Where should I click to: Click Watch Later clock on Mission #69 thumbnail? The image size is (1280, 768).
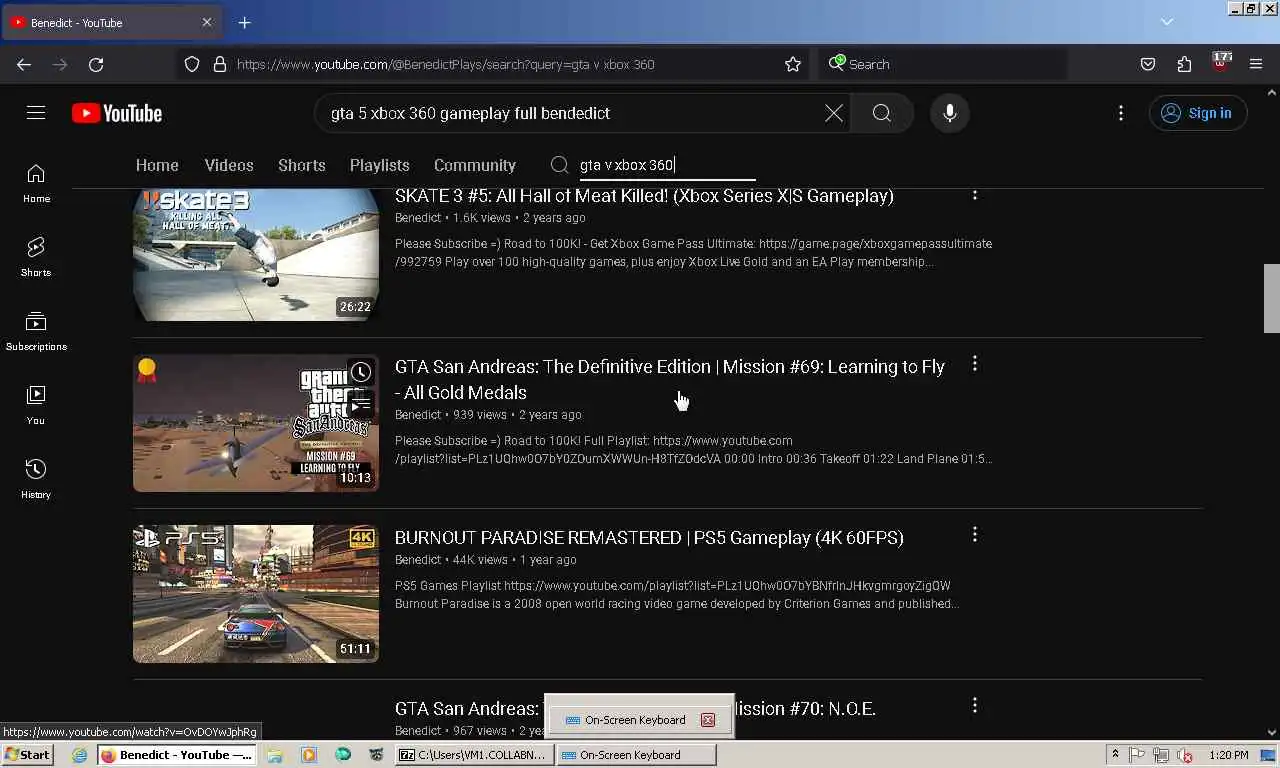tap(361, 372)
